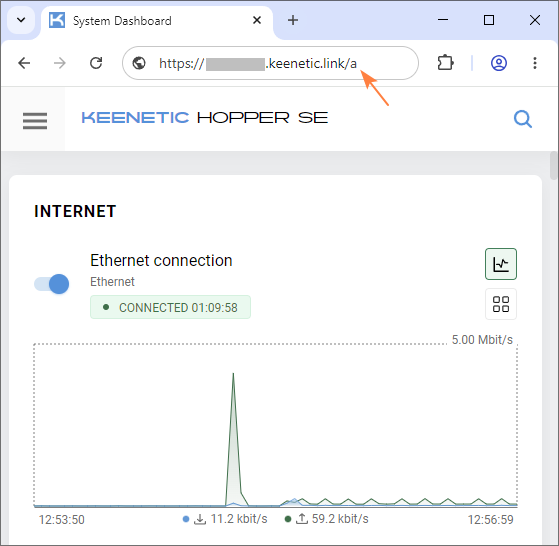Open the Chrome profile avatar
The height and width of the screenshot is (546, 559).
(x=499, y=63)
